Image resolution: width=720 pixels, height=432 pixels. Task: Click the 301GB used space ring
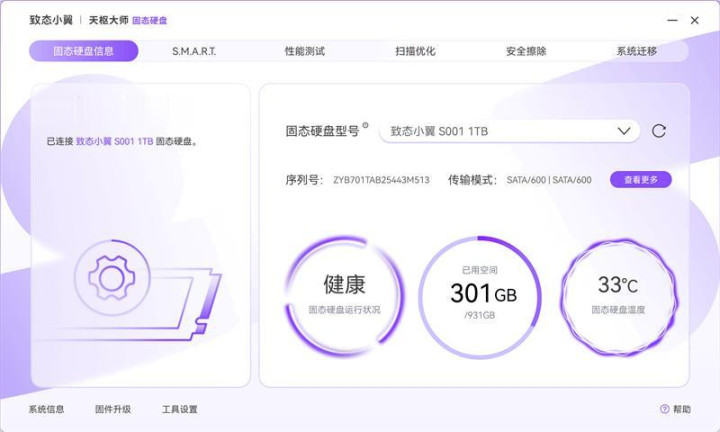480,297
